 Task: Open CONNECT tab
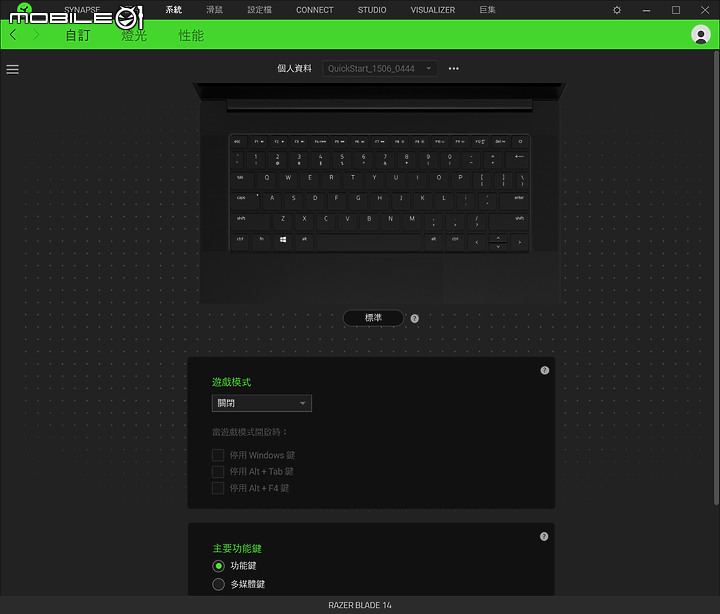315,10
